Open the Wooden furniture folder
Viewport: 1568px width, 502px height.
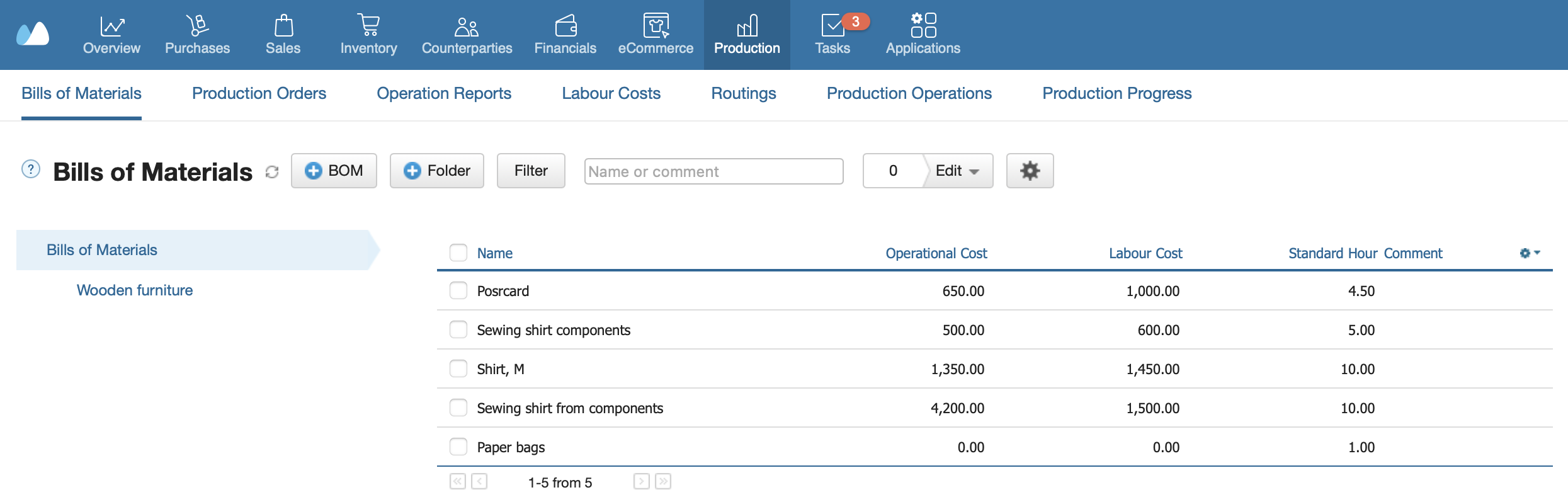[x=135, y=290]
